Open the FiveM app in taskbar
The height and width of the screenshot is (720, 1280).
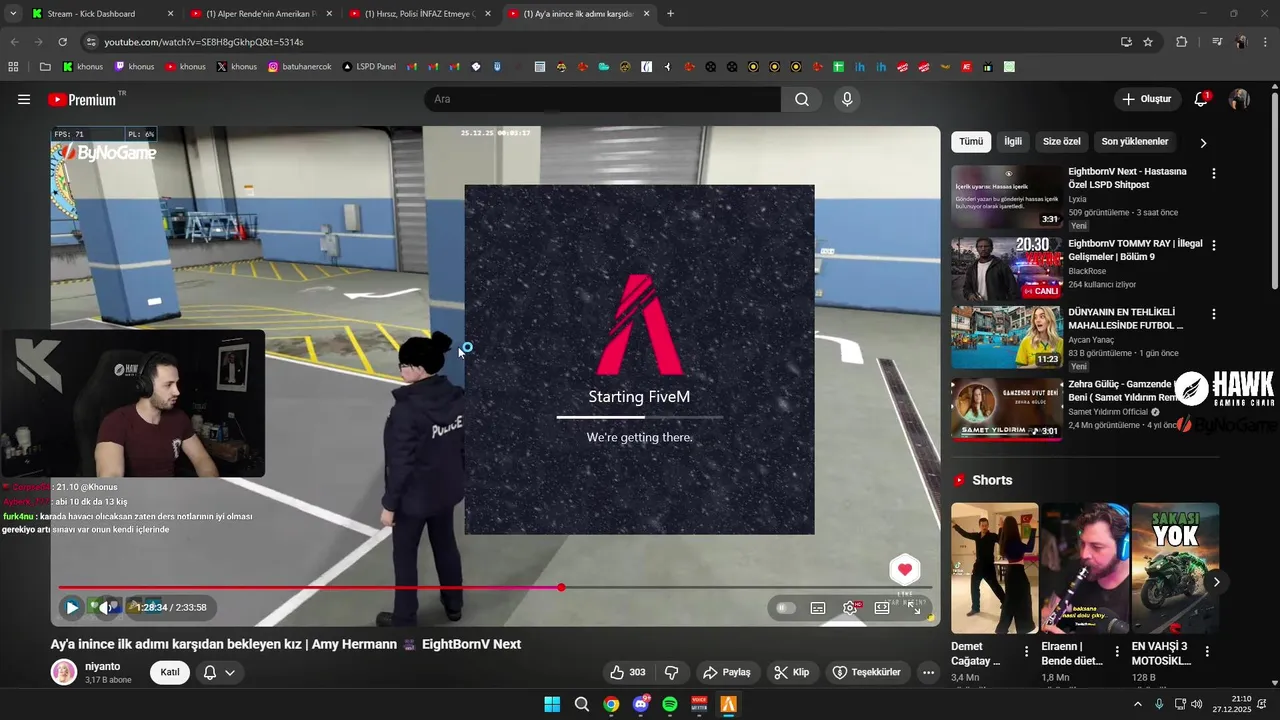[x=729, y=704]
